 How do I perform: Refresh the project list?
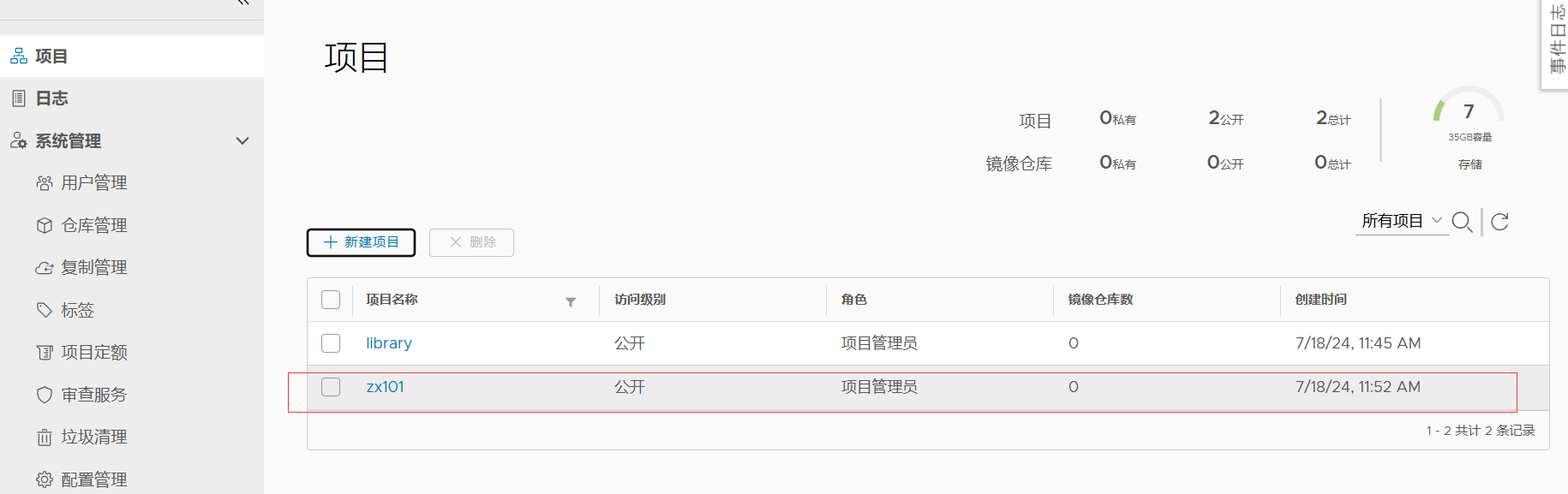[1499, 222]
